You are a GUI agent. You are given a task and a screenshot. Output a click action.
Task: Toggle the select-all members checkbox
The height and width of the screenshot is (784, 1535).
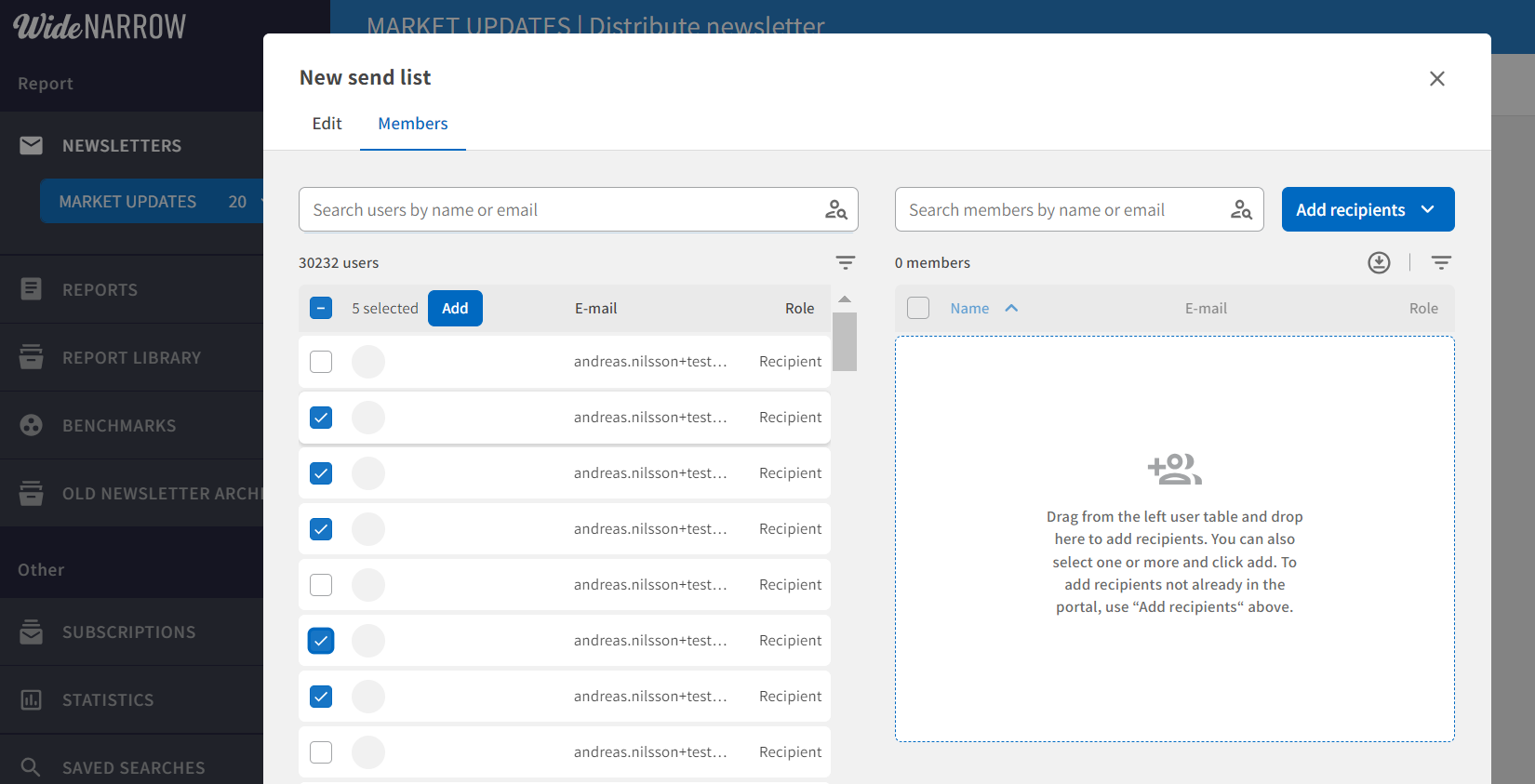click(x=918, y=308)
